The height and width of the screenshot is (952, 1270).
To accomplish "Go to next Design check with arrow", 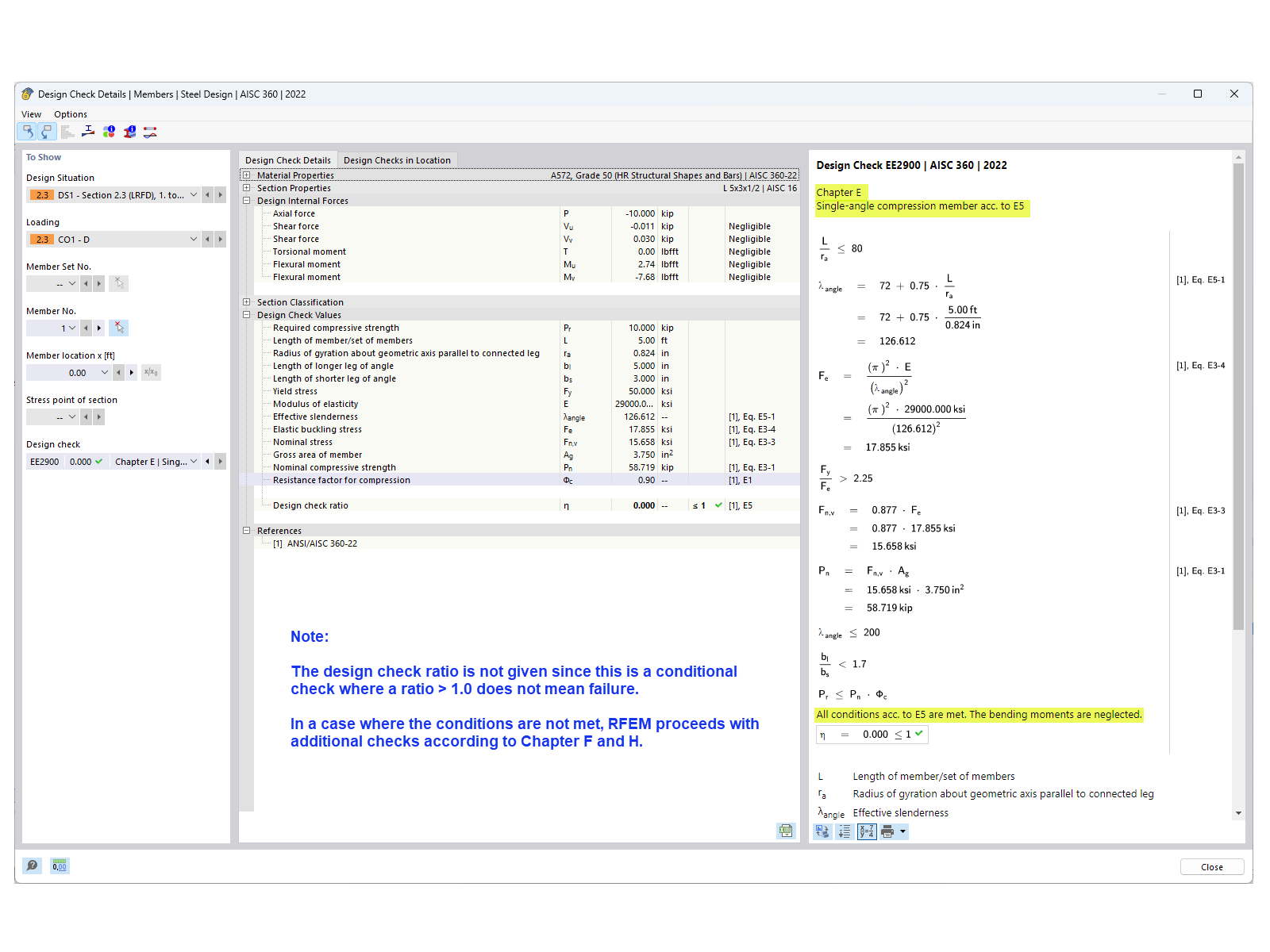I will 221,461.
